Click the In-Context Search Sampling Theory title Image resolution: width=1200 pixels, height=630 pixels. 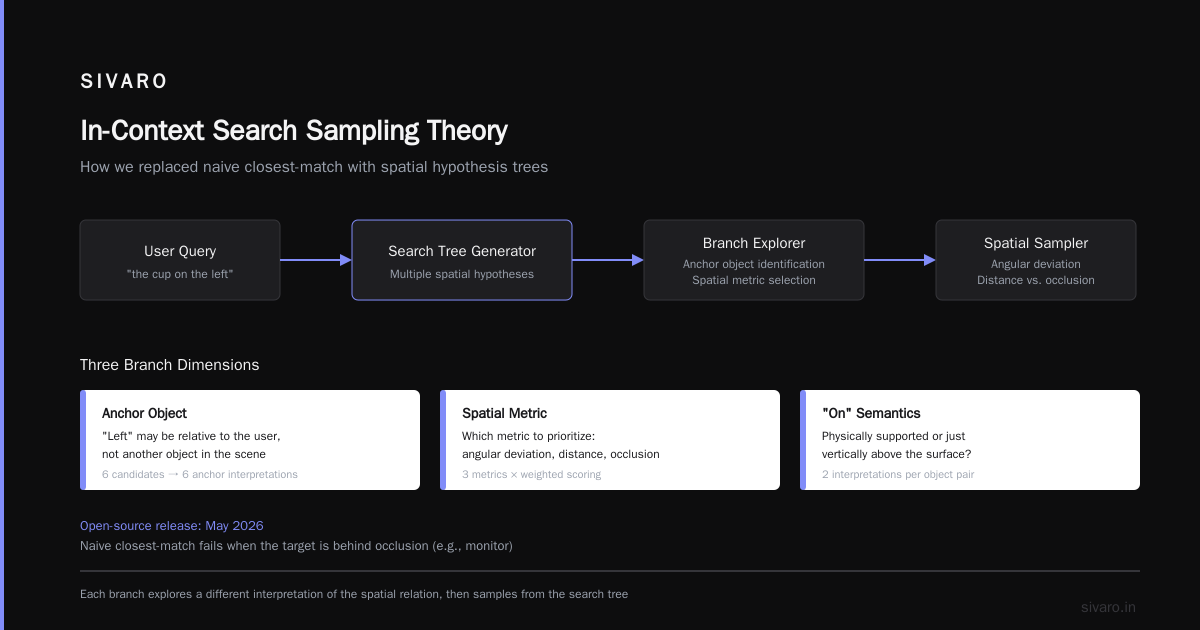point(294,131)
